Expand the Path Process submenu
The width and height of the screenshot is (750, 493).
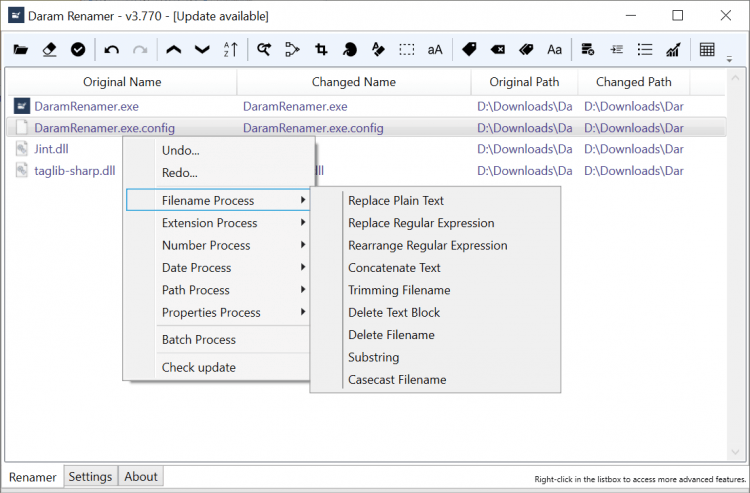[218, 290]
